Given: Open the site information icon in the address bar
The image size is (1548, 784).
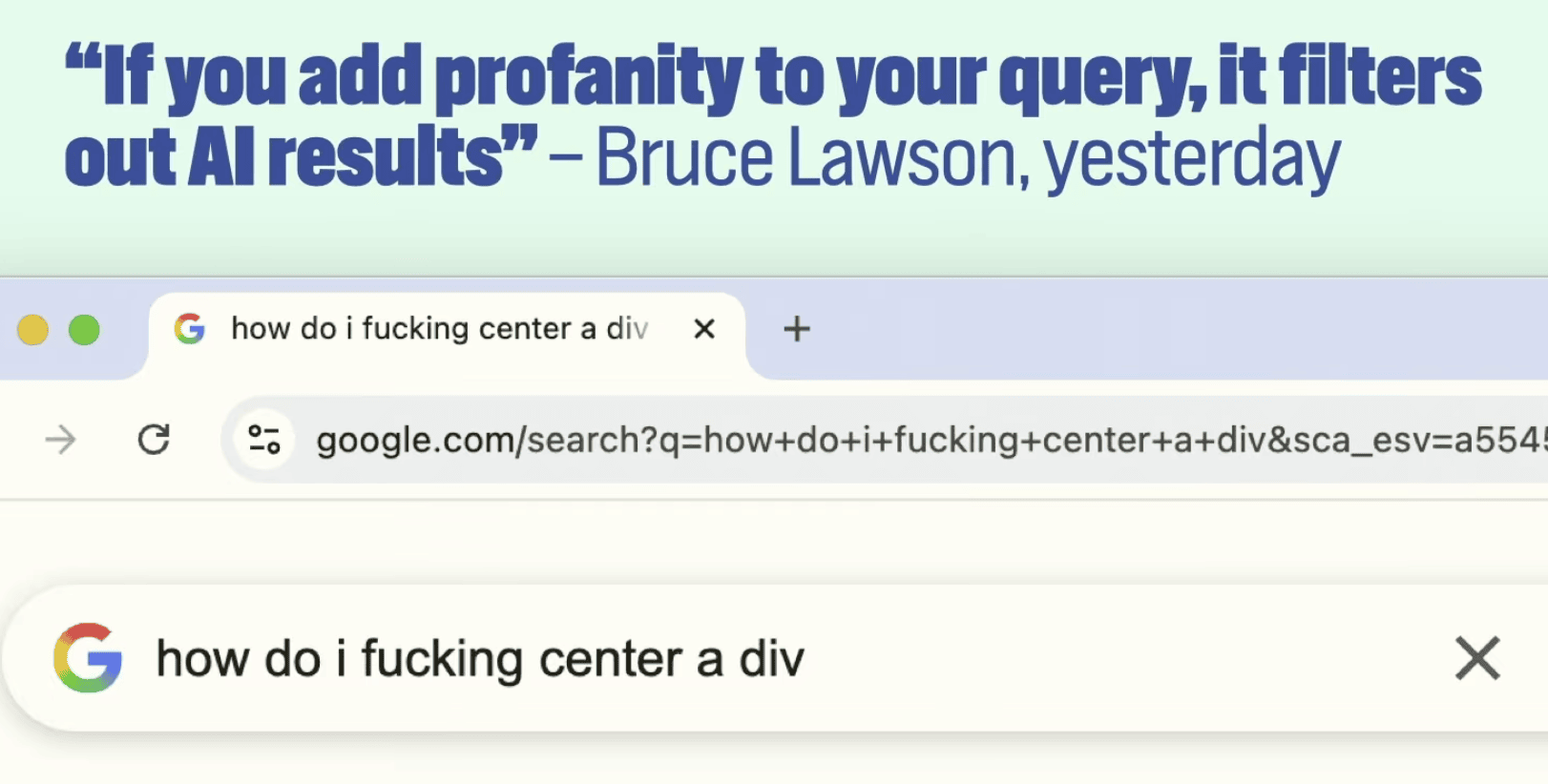Looking at the screenshot, I should (263, 440).
